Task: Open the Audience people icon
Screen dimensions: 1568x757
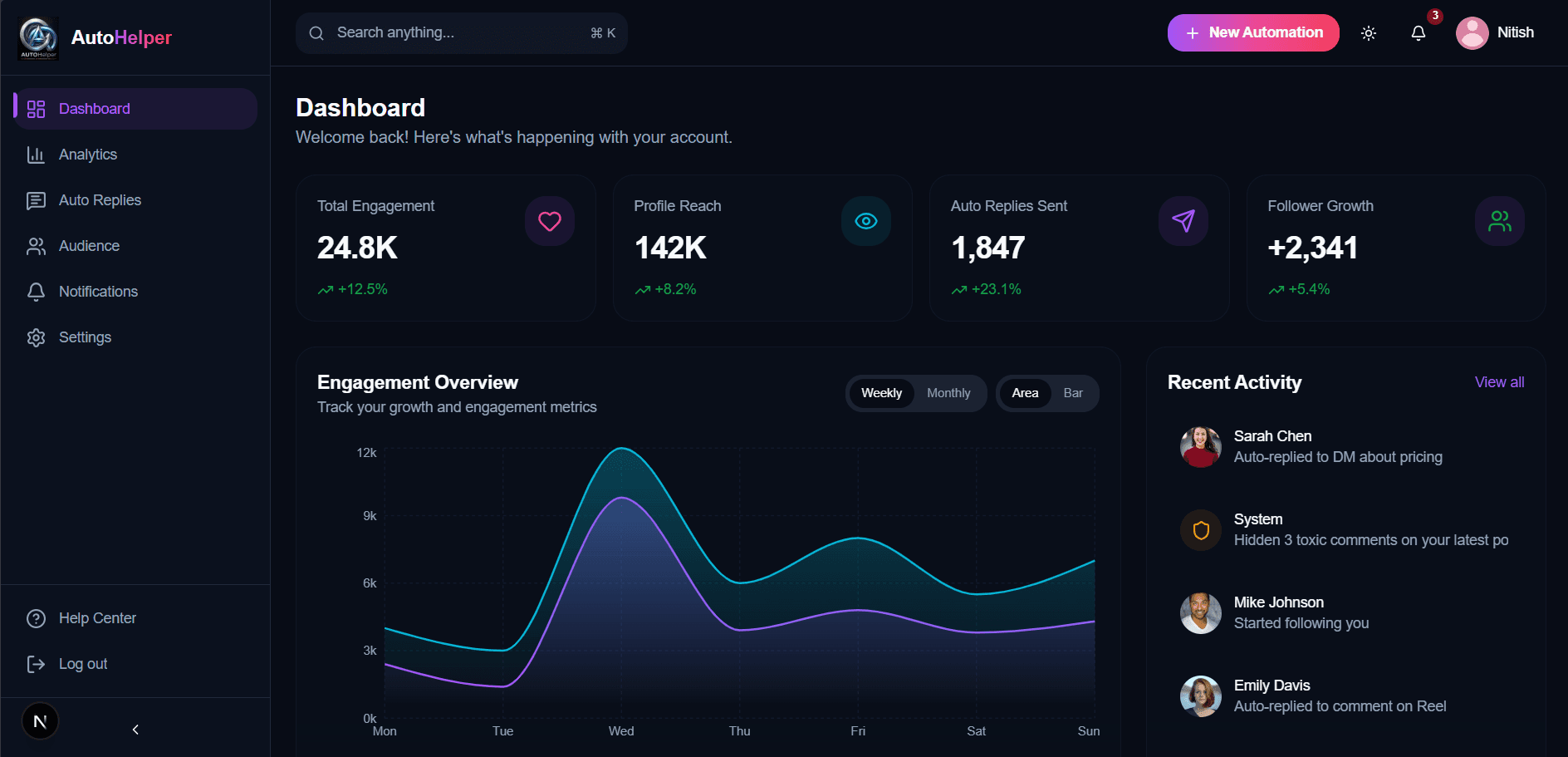Action: [x=36, y=245]
